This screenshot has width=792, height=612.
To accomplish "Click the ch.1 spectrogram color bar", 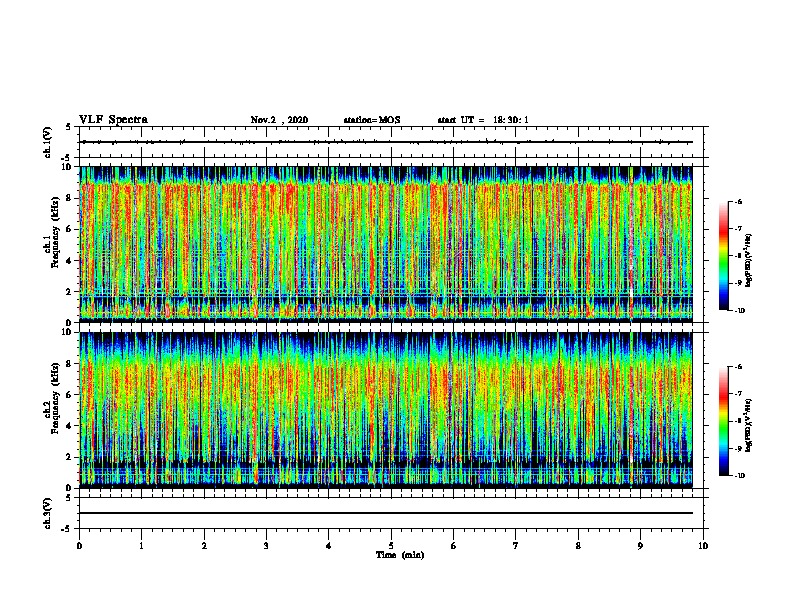I will [723, 256].
